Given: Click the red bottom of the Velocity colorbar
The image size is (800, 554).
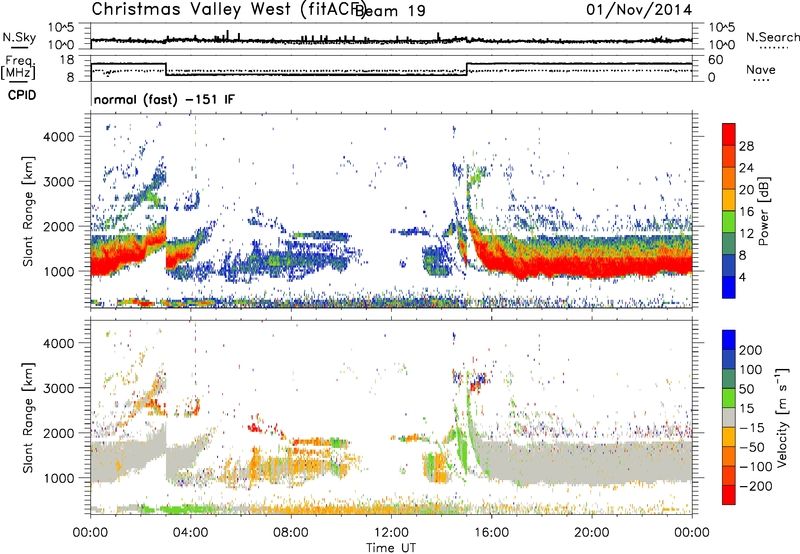Looking at the screenshot, I should point(729,495).
